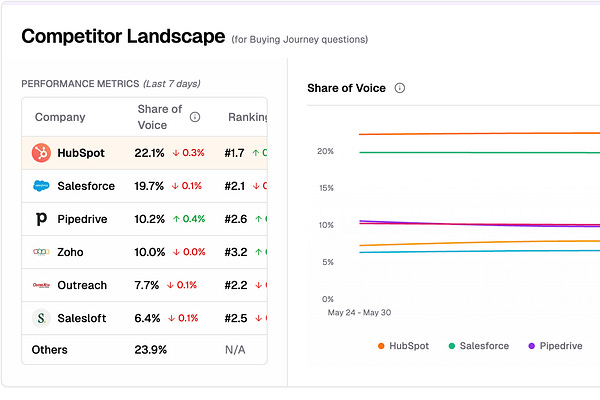Screen dimensions: 600x400
Task: Click Outreach's 7.7% share value
Action: (147, 285)
